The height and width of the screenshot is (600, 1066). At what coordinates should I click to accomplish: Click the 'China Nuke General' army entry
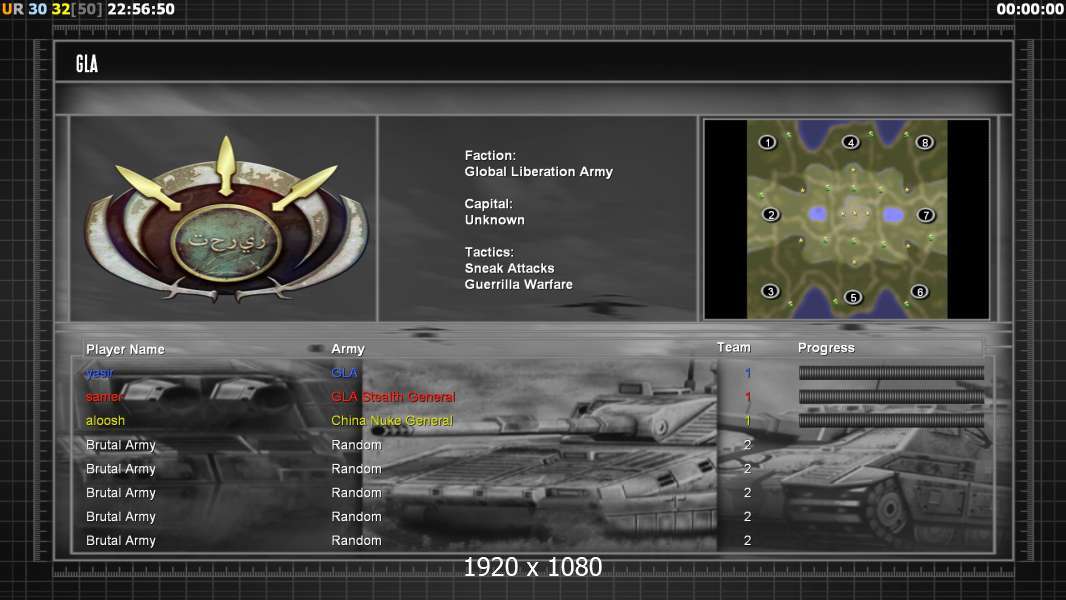[x=392, y=421]
